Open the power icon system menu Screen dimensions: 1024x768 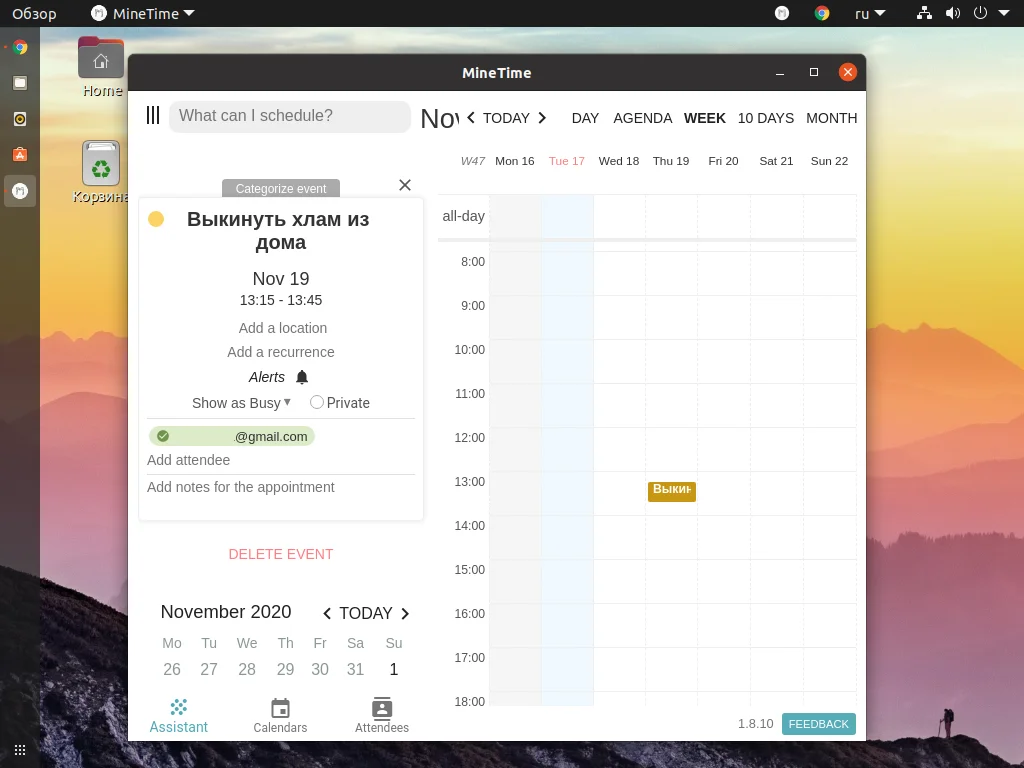[x=980, y=13]
